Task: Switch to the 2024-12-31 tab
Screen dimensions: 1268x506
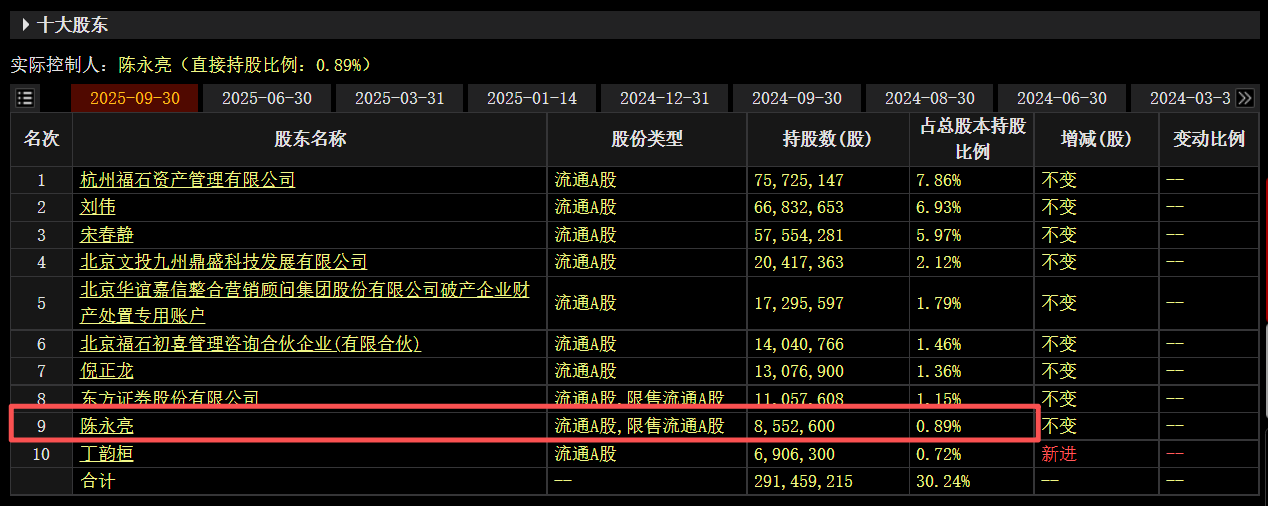Action: pos(665,98)
